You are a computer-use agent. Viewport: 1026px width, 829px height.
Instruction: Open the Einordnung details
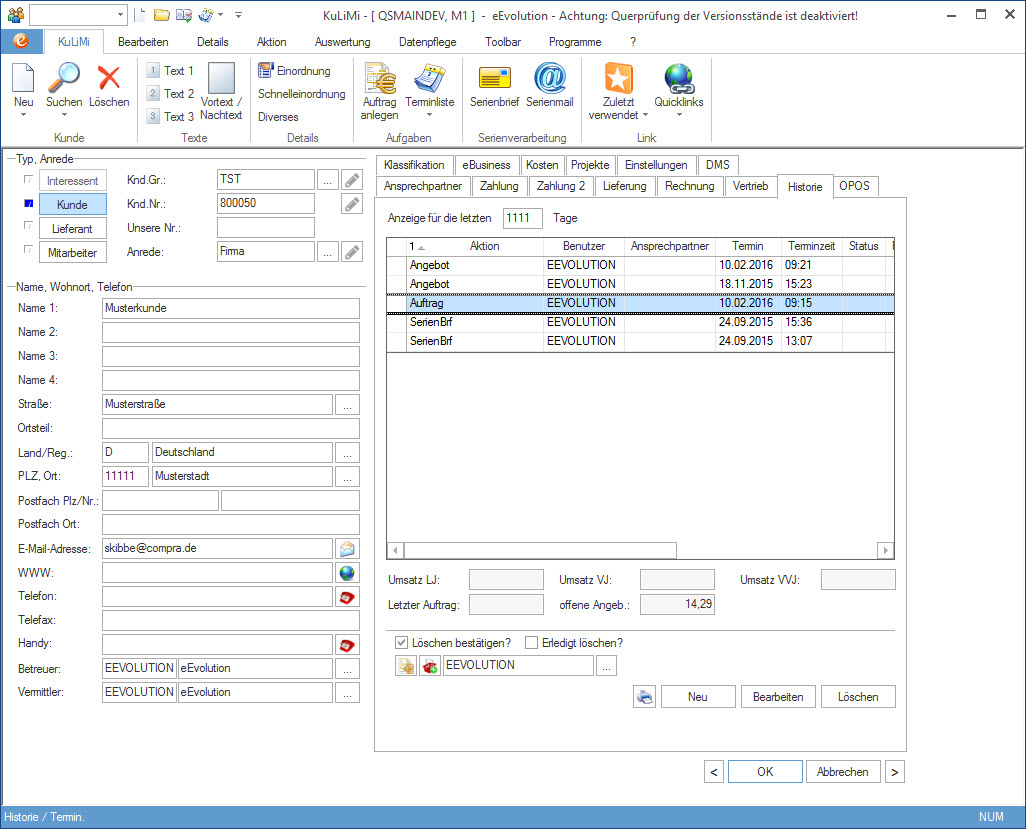tap(294, 71)
